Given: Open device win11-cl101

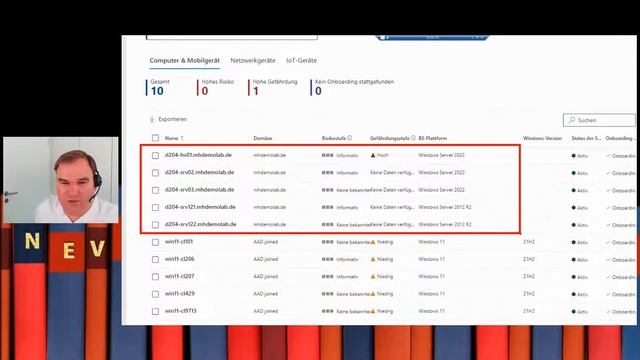Looking at the screenshot, I should point(179,242).
